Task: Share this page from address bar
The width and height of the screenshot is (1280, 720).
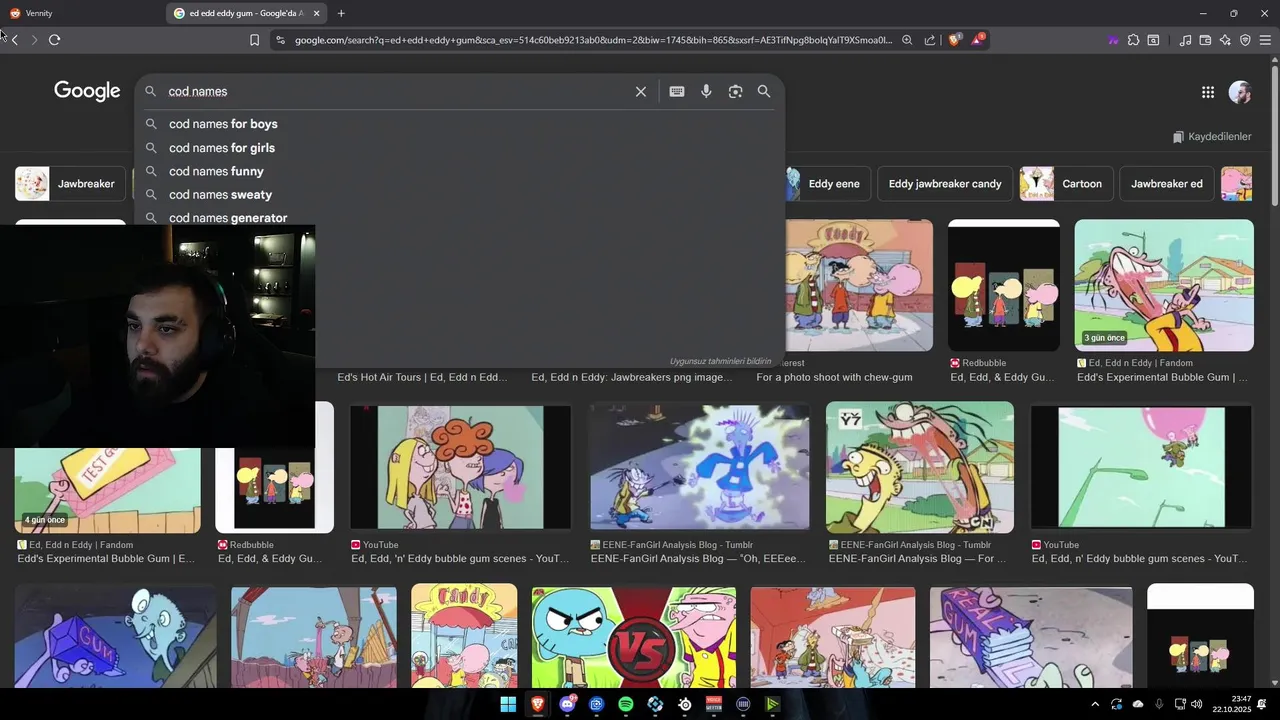Action: click(x=930, y=40)
